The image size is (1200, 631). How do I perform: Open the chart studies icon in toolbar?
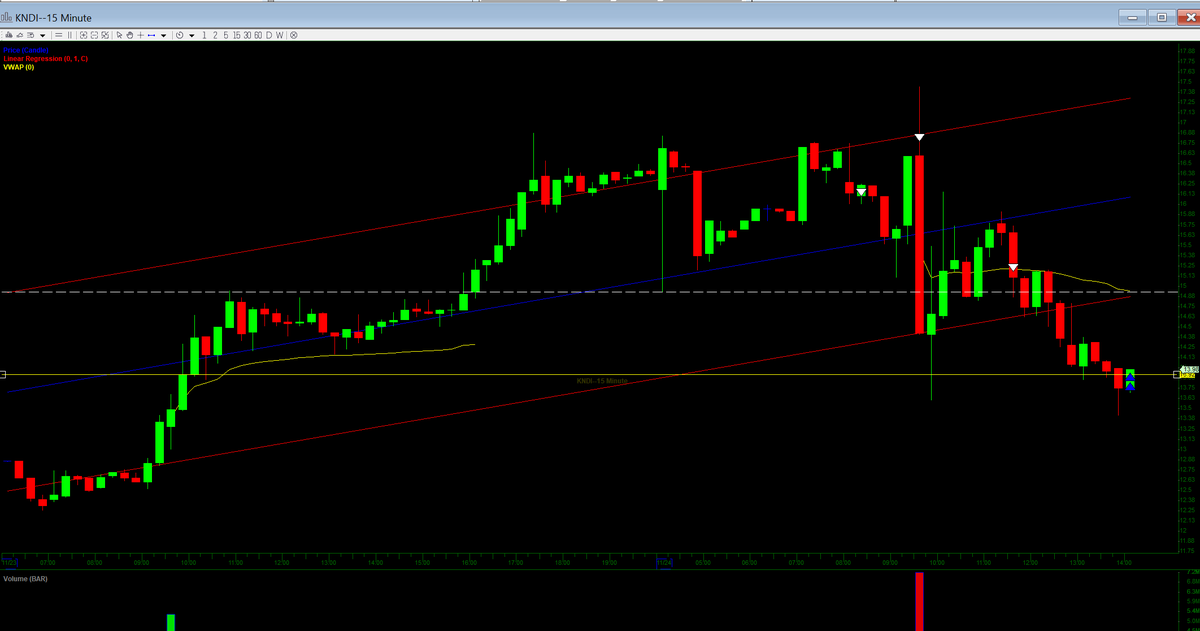pos(9,35)
